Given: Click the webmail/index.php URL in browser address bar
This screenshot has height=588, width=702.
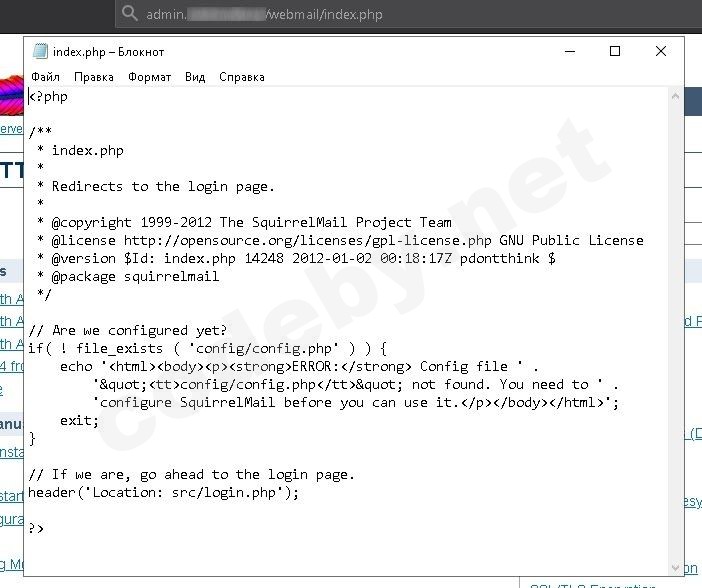Looking at the screenshot, I should (x=264, y=14).
